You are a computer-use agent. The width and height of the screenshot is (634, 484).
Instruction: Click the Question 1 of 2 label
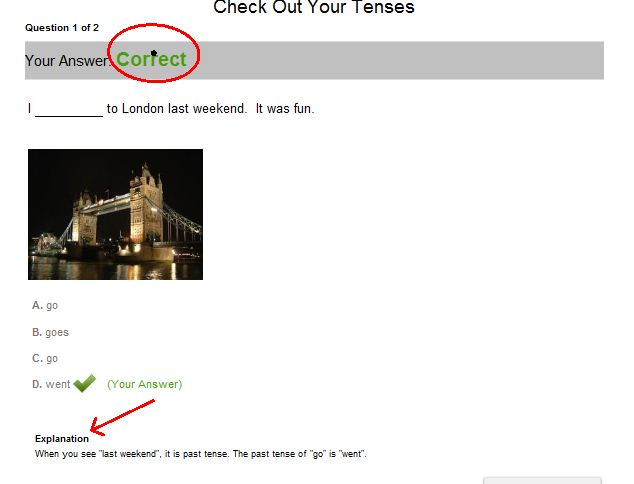(62, 28)
